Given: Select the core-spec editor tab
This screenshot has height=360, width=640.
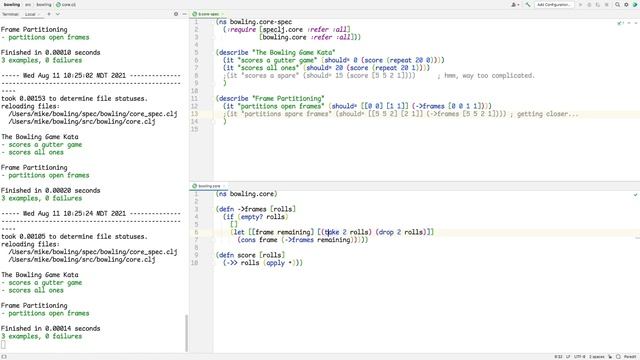Looking at the screenshot, I should (x=208, y=14).
